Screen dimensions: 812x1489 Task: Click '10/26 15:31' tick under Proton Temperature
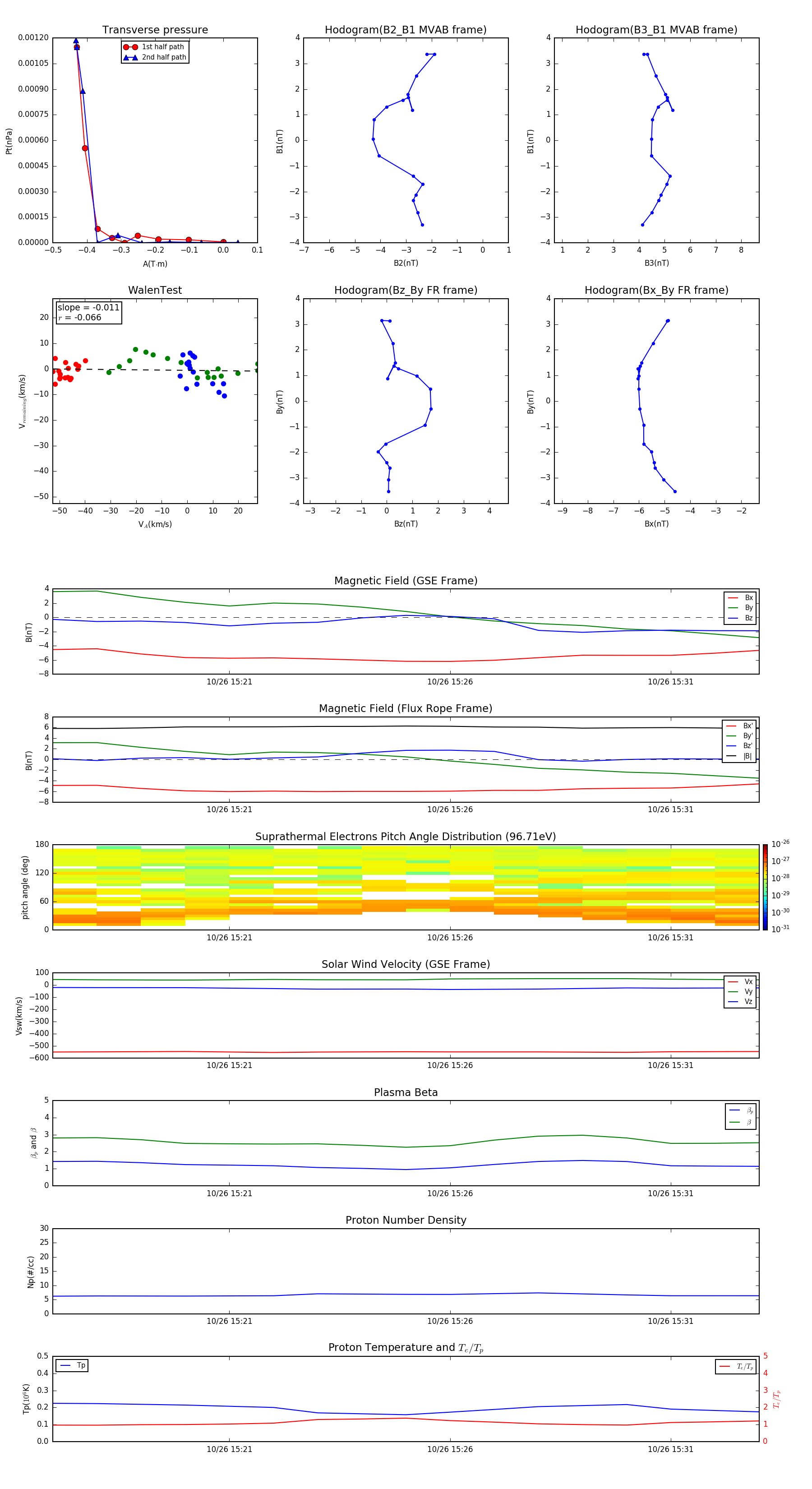click(x=670, y=1450)
